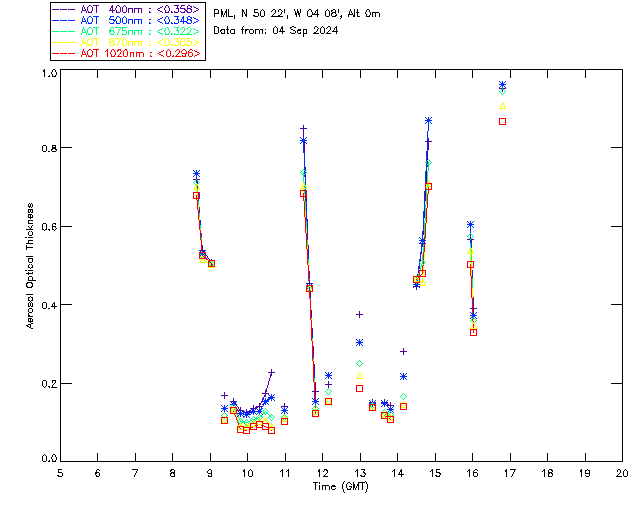Click the x-axis label for hour 9
640x512 pixels.
click(x=210, y=473)
